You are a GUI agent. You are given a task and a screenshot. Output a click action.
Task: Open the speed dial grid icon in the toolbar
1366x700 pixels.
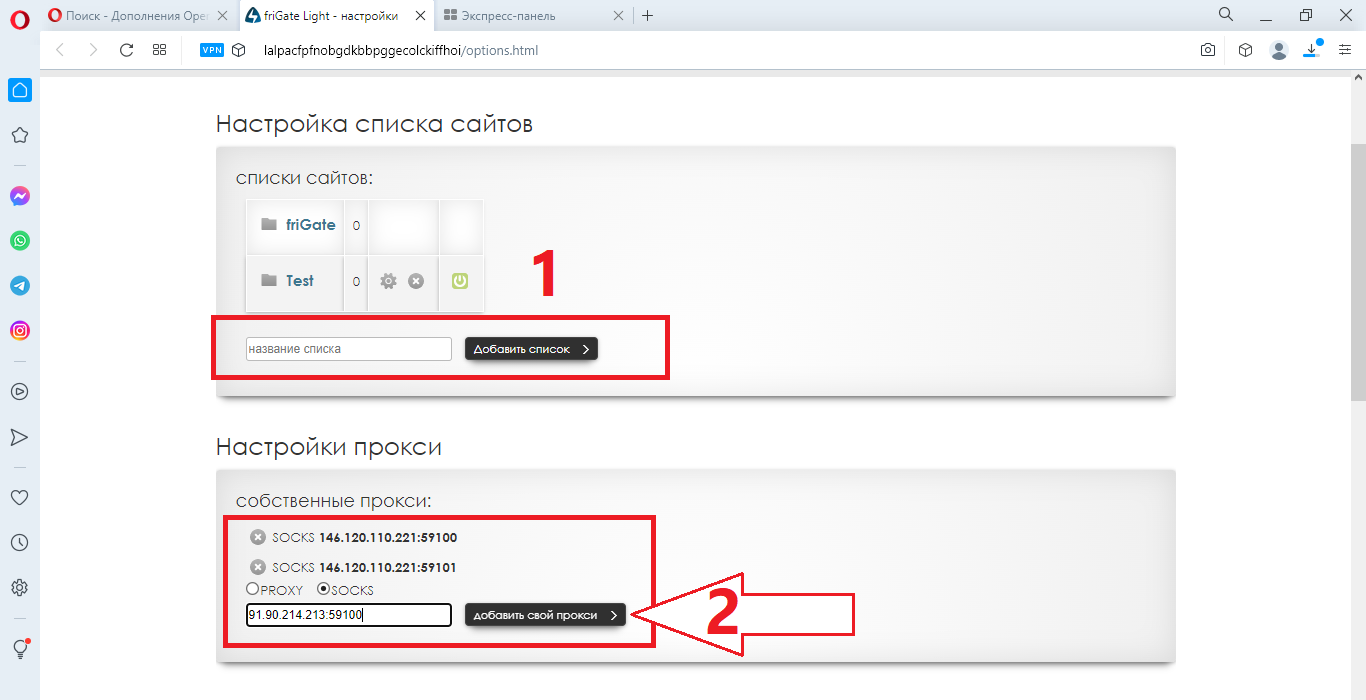[x=159, y=49]
